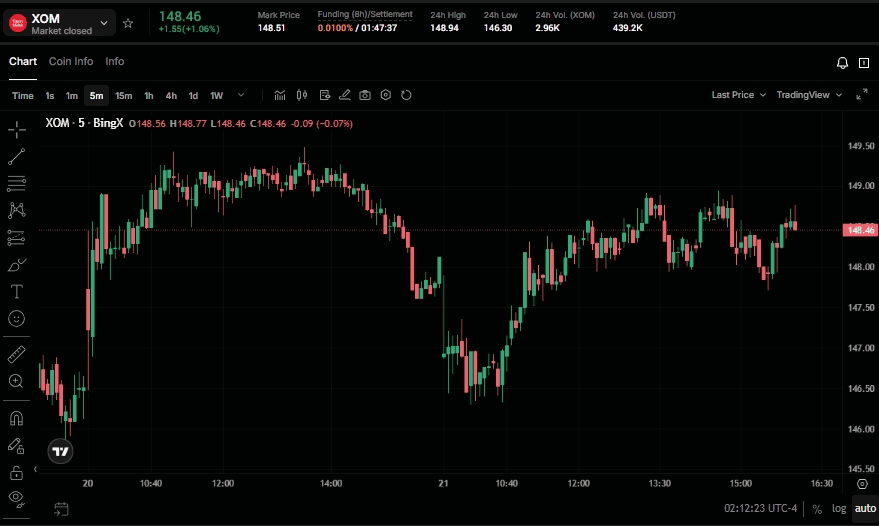Enable log scale on price axis
The height and width of the screenshot is (526, 879).
pyautogui.click(x=839, y=508)
